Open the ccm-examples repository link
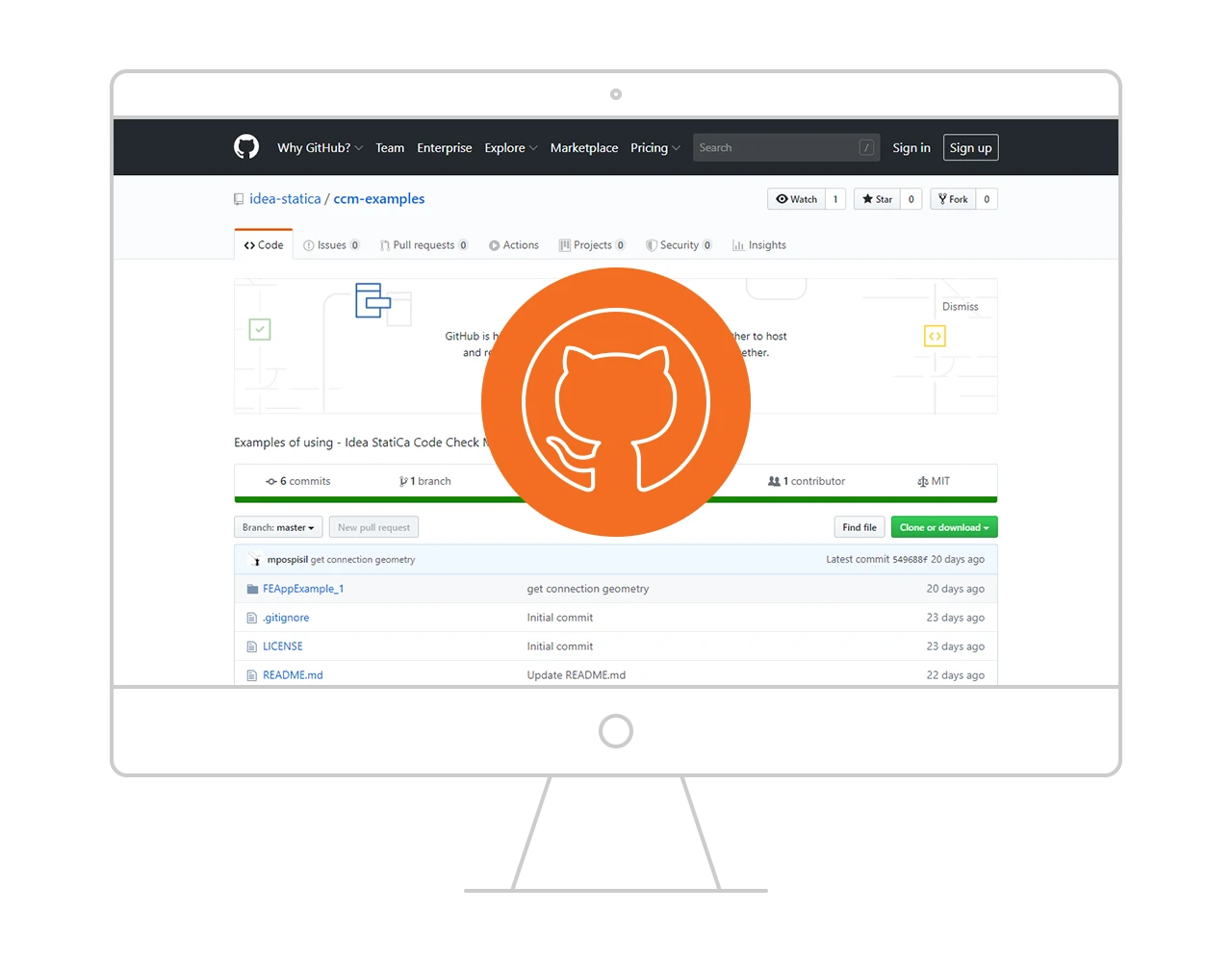Screen dimensions: 1232x962 379,199
